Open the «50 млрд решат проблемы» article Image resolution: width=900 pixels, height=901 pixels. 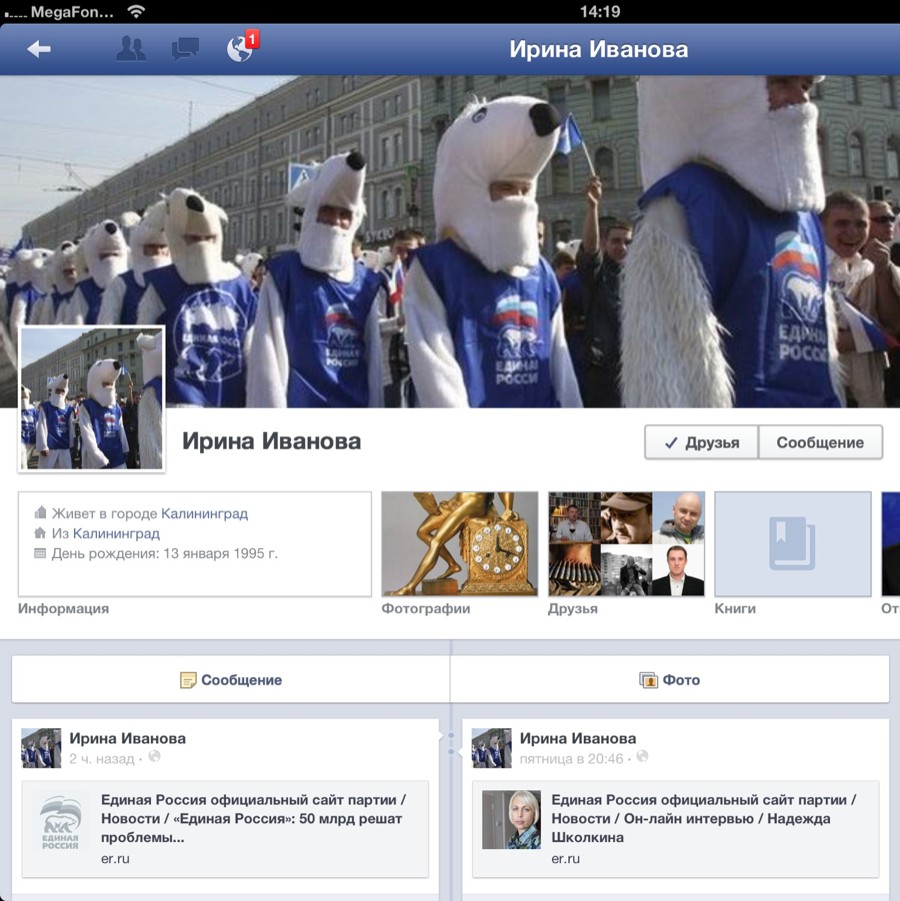click(x=251, y=818)
